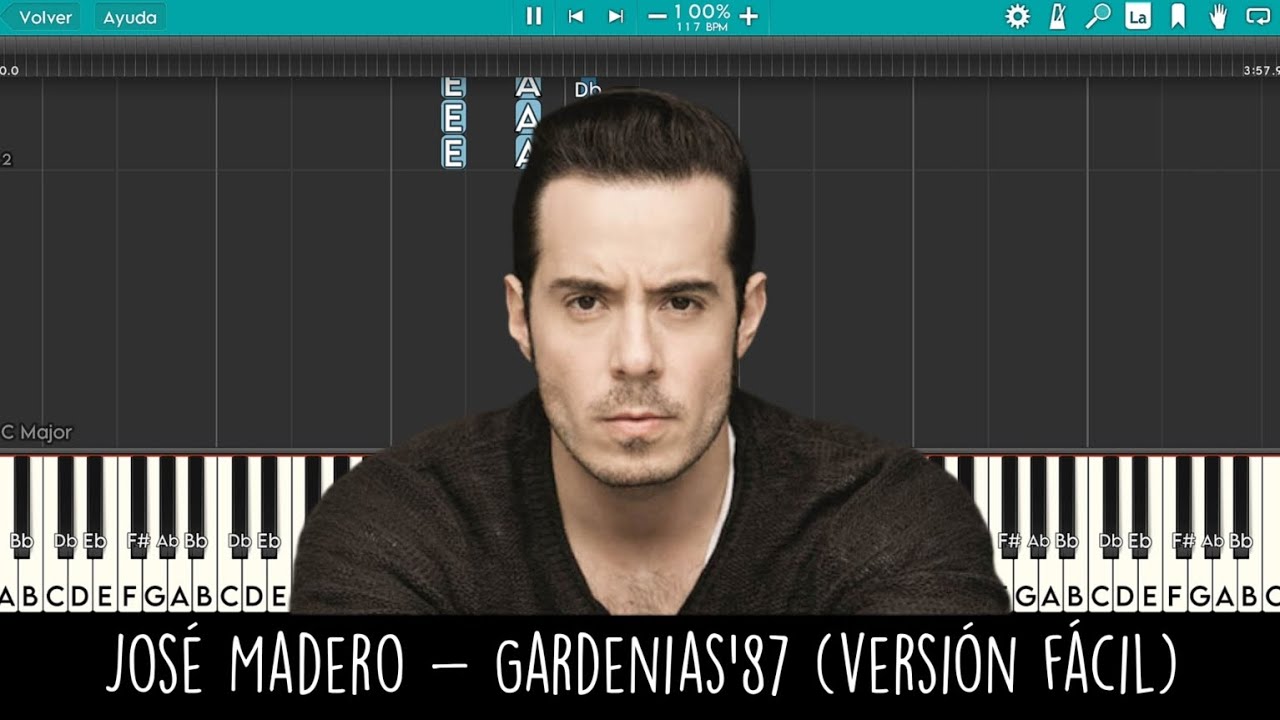
Task: Open hand selection with the hand icon
Action: point(1218,16)
